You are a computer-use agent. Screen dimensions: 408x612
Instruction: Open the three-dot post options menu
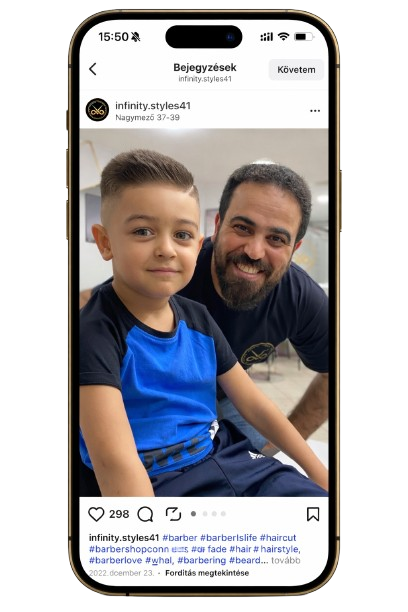pyautogui.click(x=315, y=111)
